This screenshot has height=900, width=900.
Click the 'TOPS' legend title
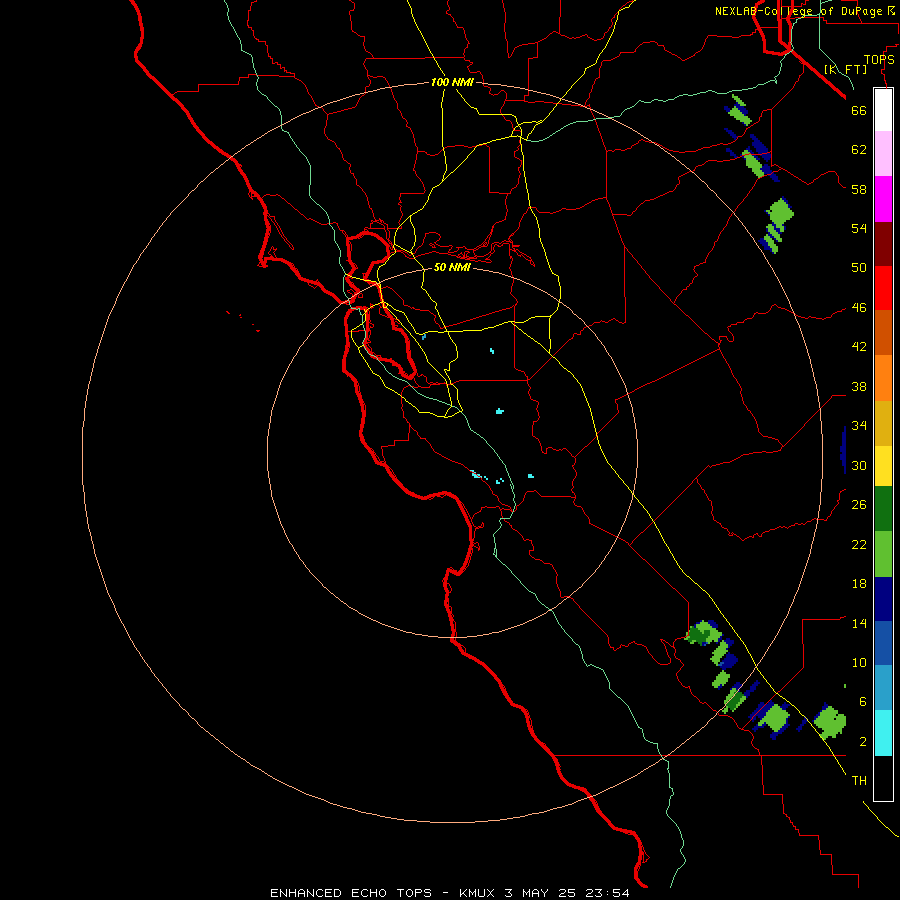(879, 60)
